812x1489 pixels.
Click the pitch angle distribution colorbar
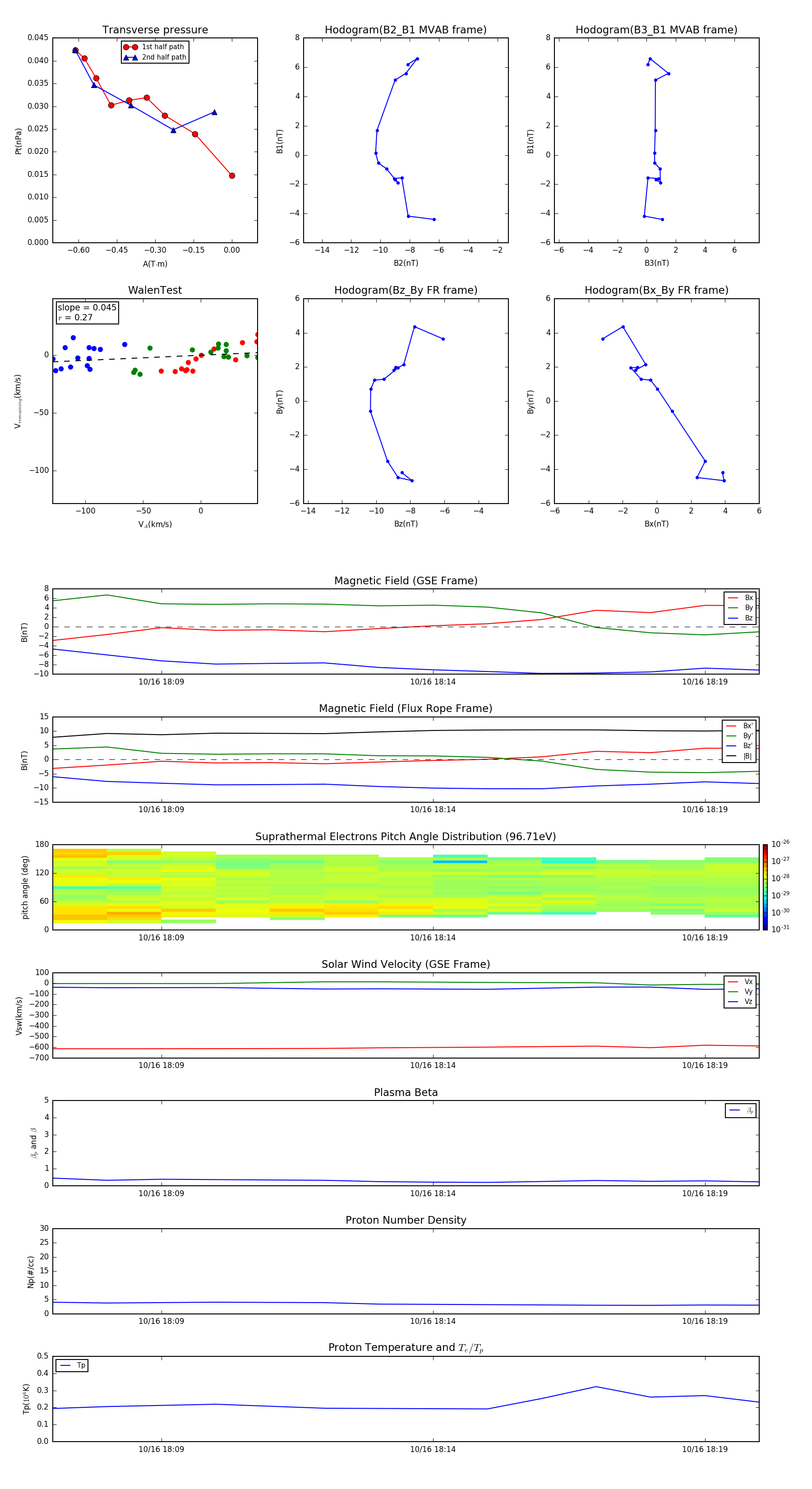click(765, 887)
